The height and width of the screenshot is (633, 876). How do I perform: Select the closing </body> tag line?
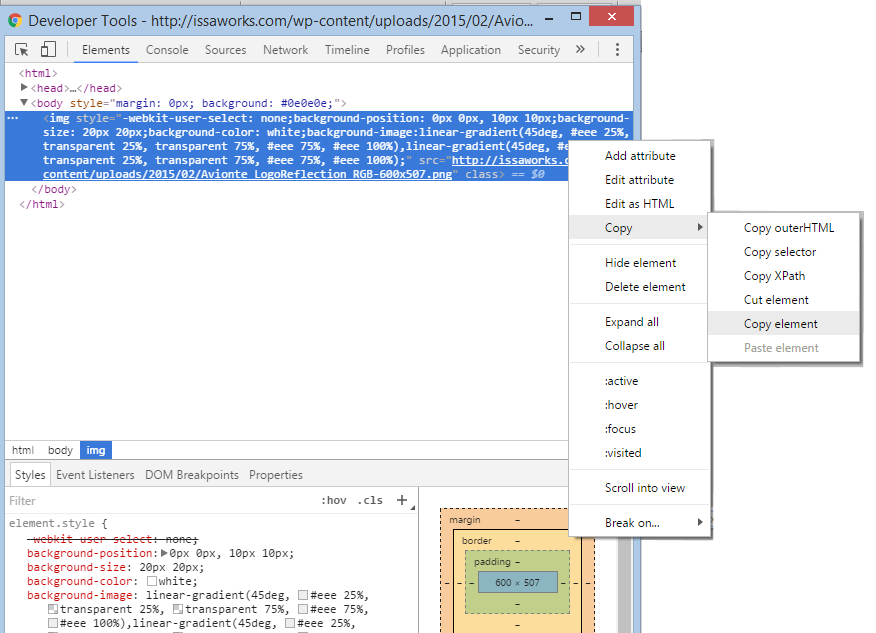(54, 189)
